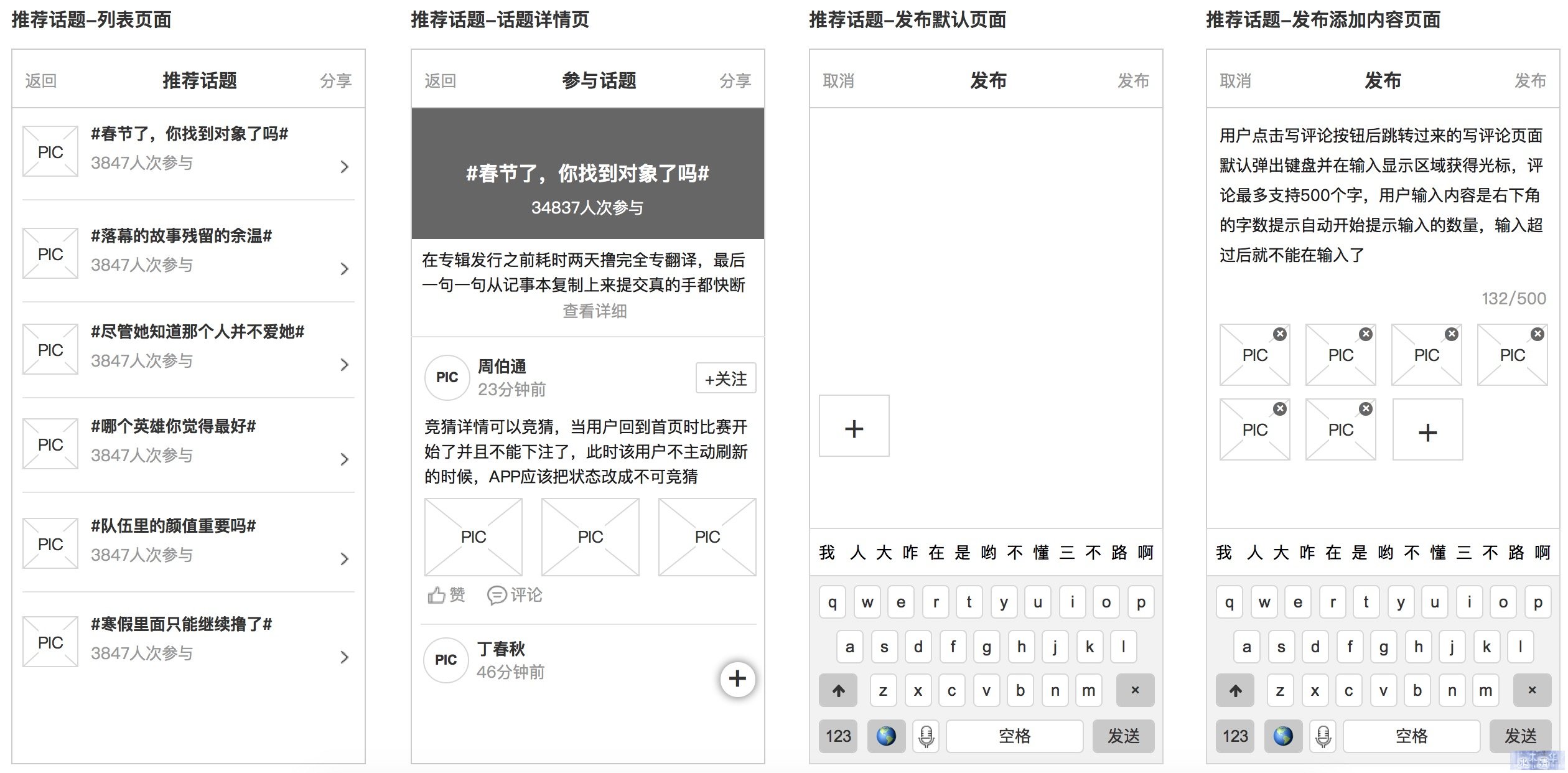Tap the comment text on the add-content page
This screenshot has width=1568, height=773.
pos(1381,195)
